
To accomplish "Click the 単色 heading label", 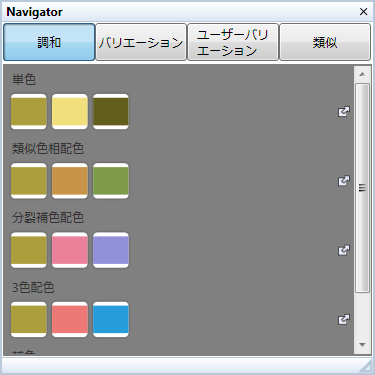I will [24, 79].
